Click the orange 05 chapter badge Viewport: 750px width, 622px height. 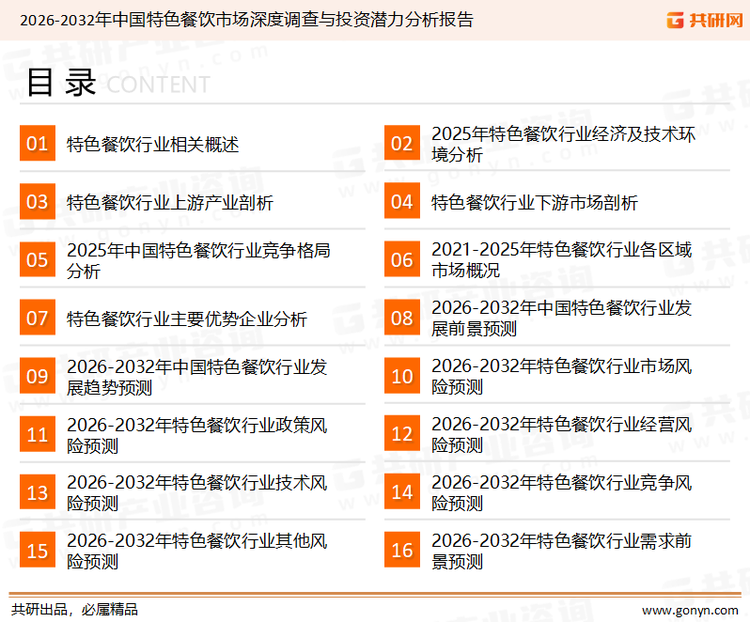pos(37,260)
